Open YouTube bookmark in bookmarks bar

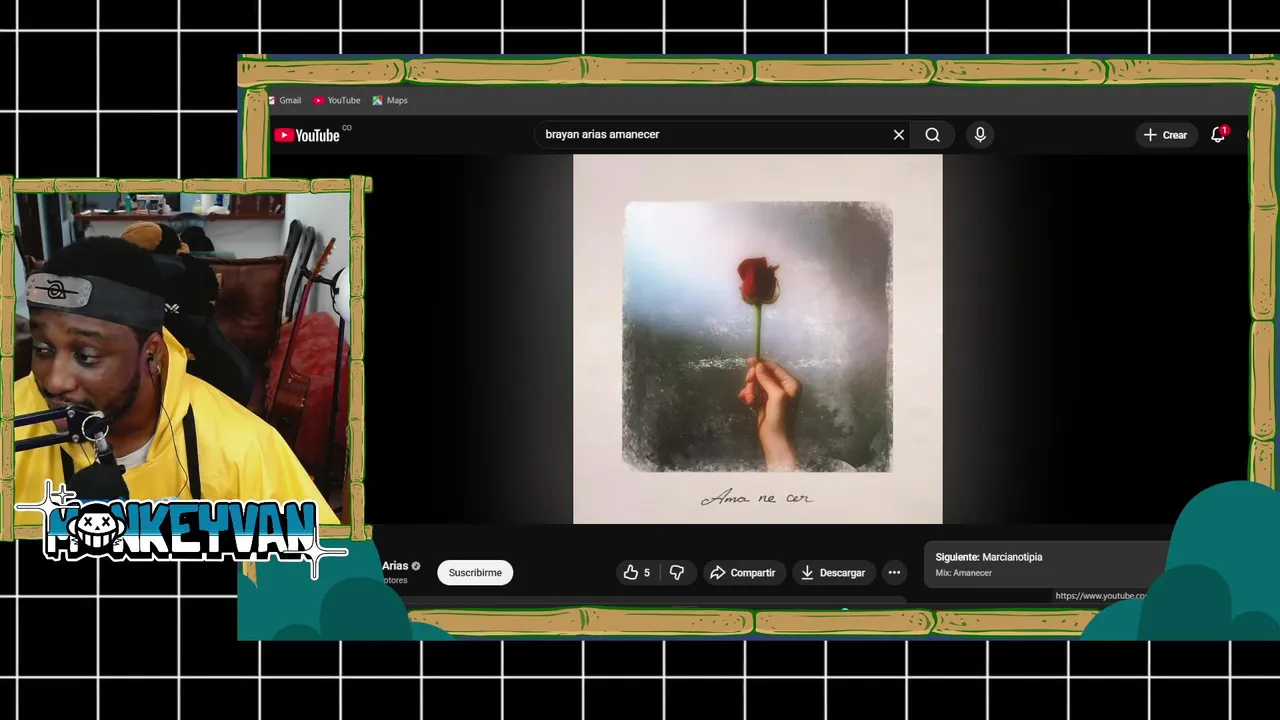click(337, 100)
